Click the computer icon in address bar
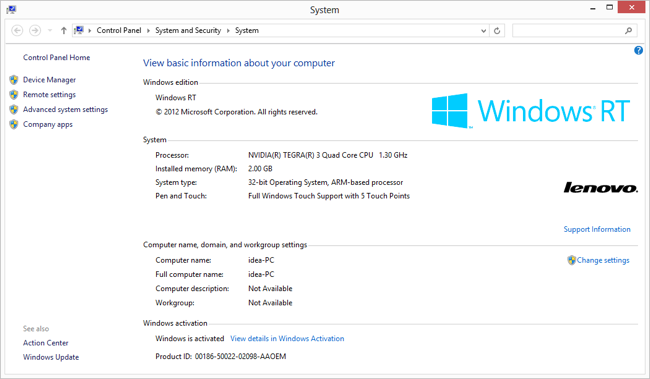Image resolution: width=650 pixels, height=379 pixels. click(79, 30)
